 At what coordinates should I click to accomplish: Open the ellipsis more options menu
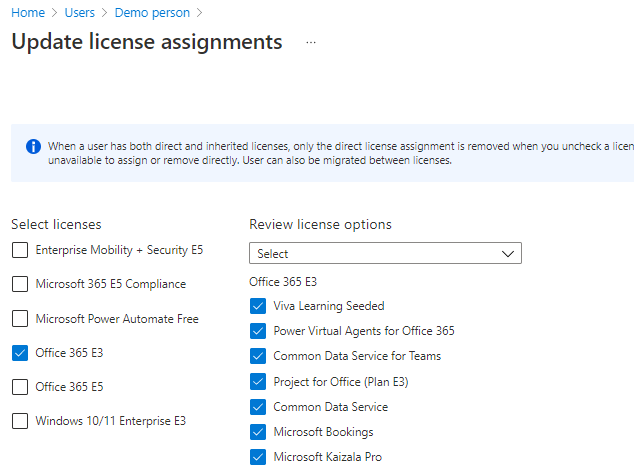[311, 43]
